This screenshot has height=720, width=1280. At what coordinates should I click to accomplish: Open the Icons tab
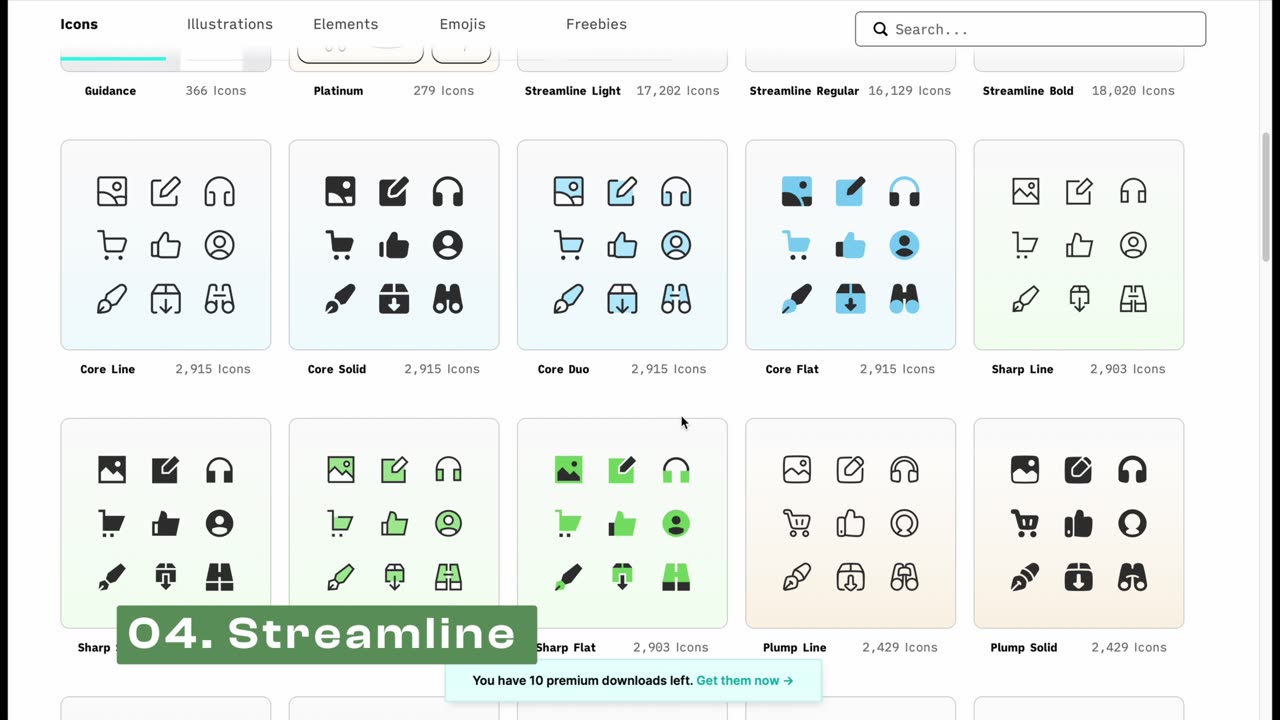79,24
